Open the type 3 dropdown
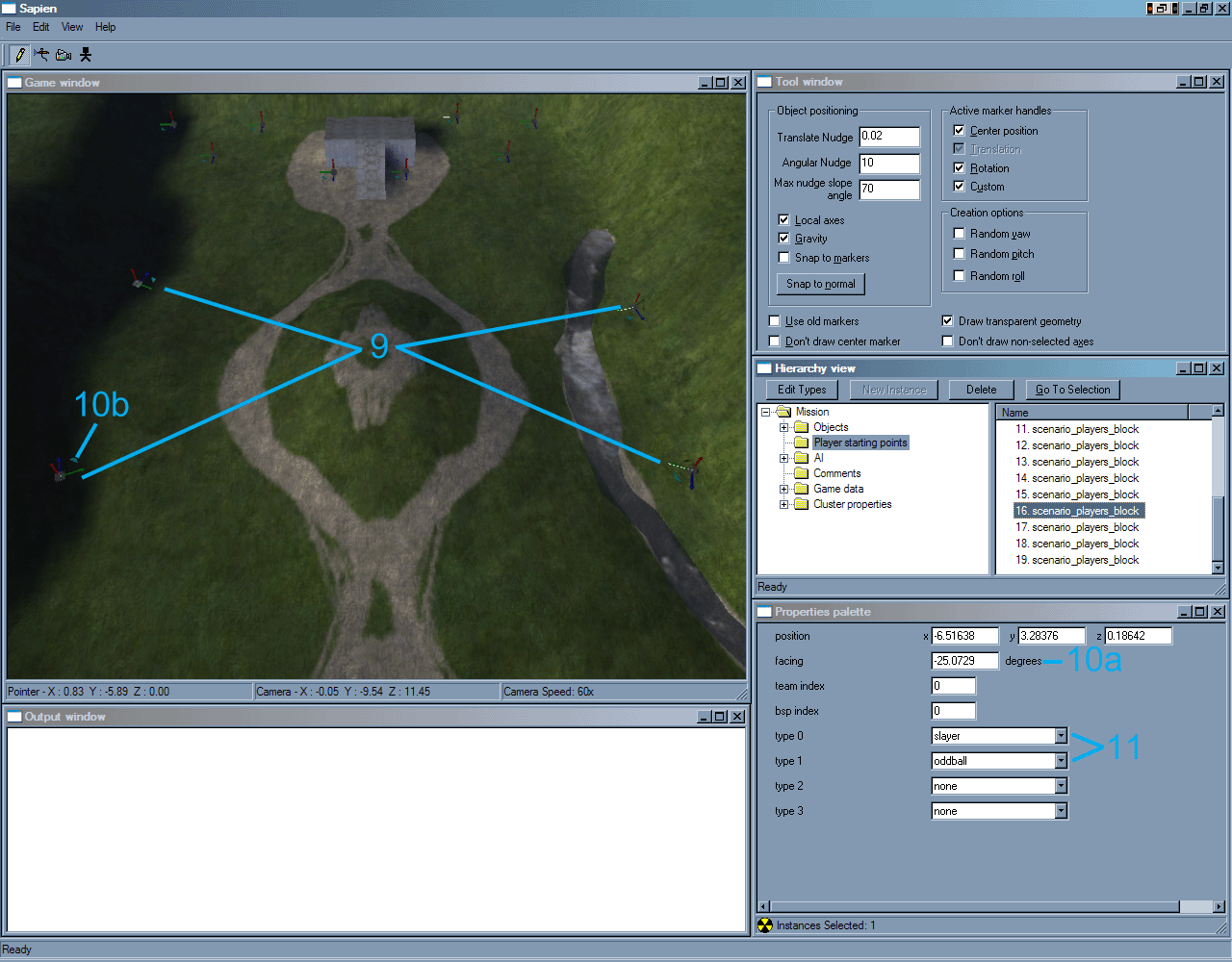This screenshot has width=1232, height=962. (1061, 811)
